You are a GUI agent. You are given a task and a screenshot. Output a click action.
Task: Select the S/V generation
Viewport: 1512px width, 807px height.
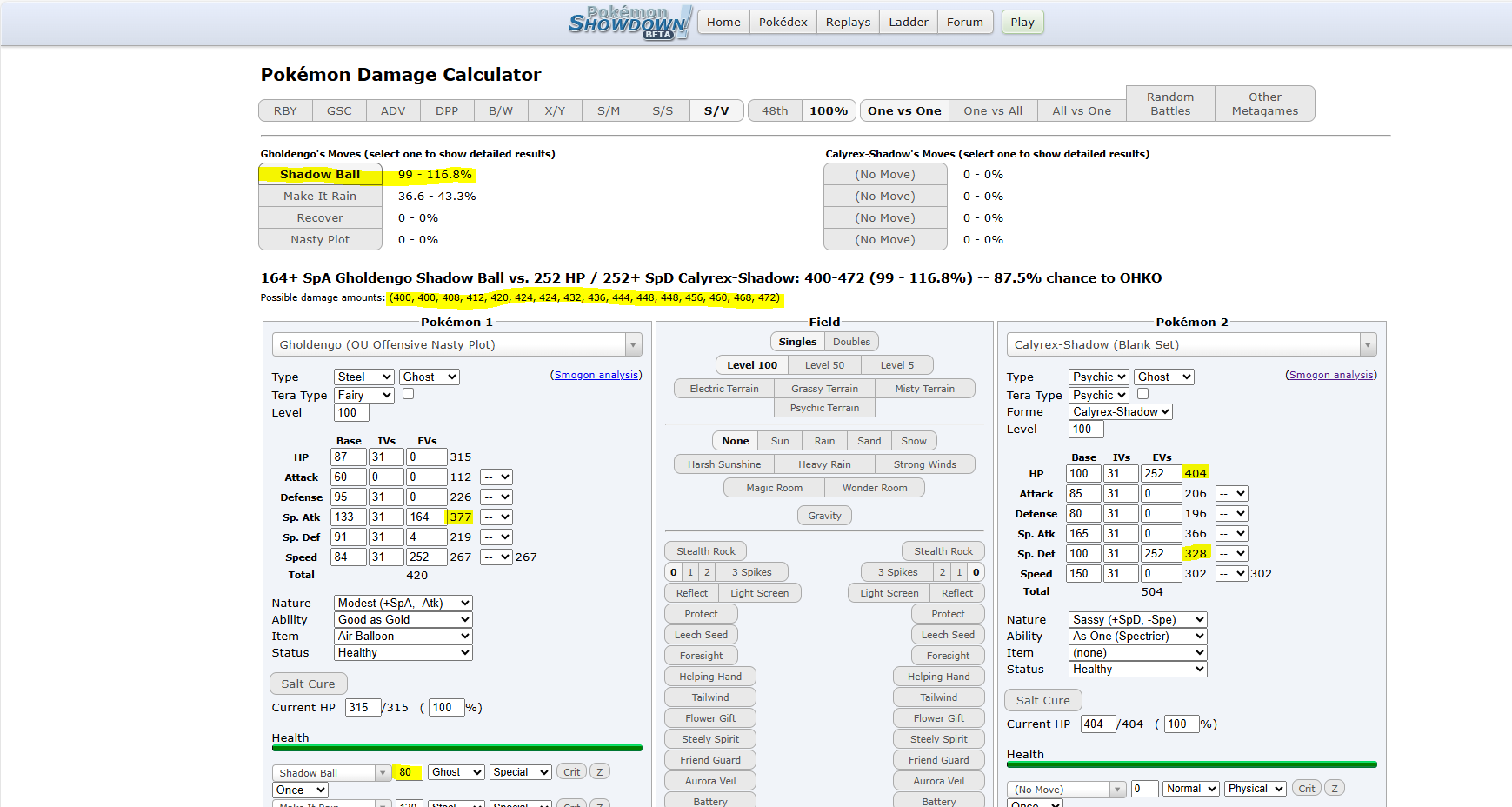click(x=716, y=110)
